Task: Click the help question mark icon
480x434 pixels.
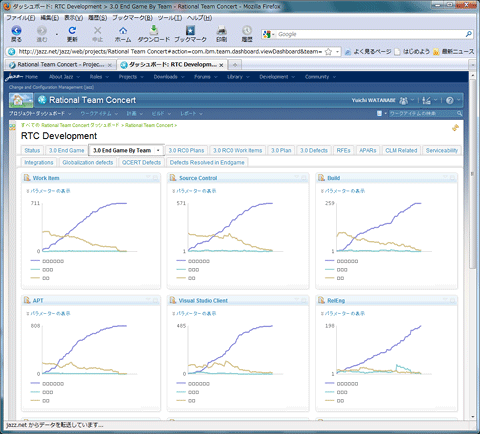Action: pyautogui.click(x=449, y=100)
